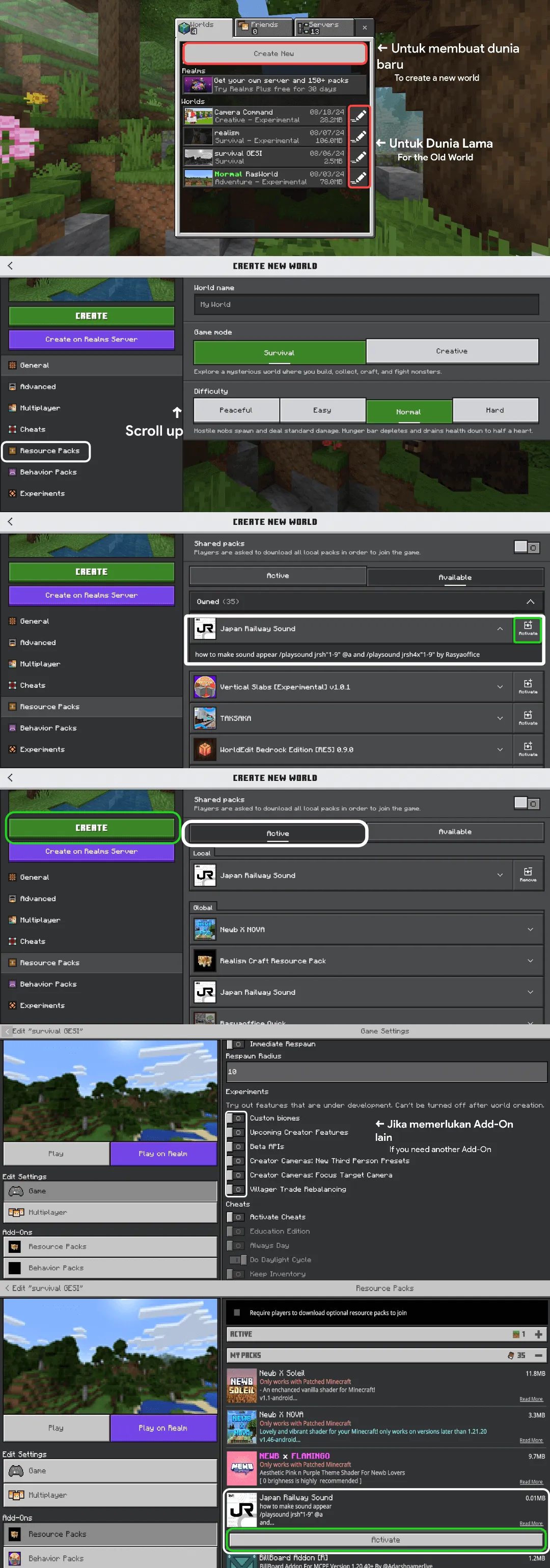Screen dimensions: 550x1568
Task: Expand Japan Railway Sound under Local
Action: coord(500,875)
